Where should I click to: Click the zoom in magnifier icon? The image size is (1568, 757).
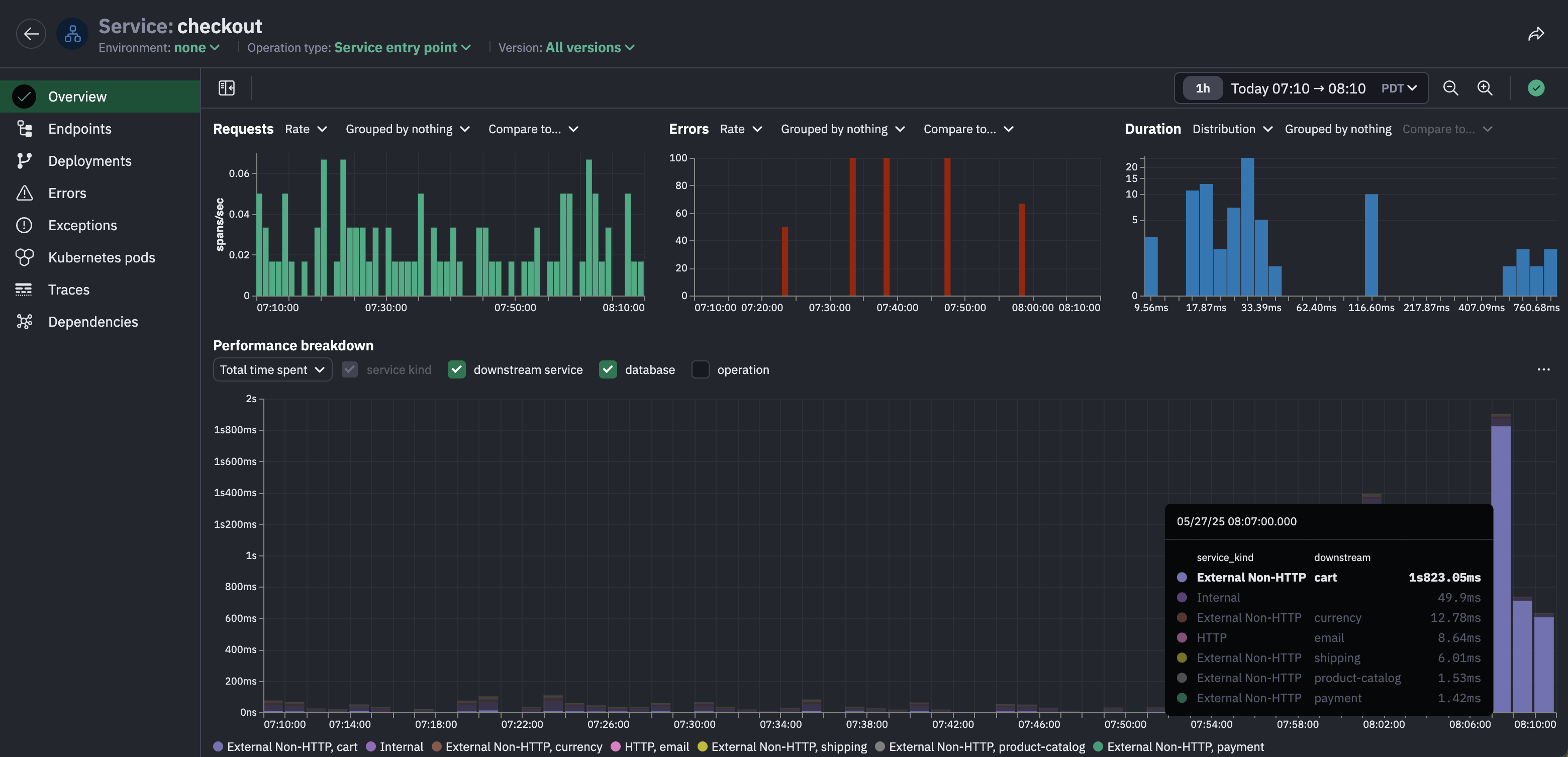(x=1485, y=87)
